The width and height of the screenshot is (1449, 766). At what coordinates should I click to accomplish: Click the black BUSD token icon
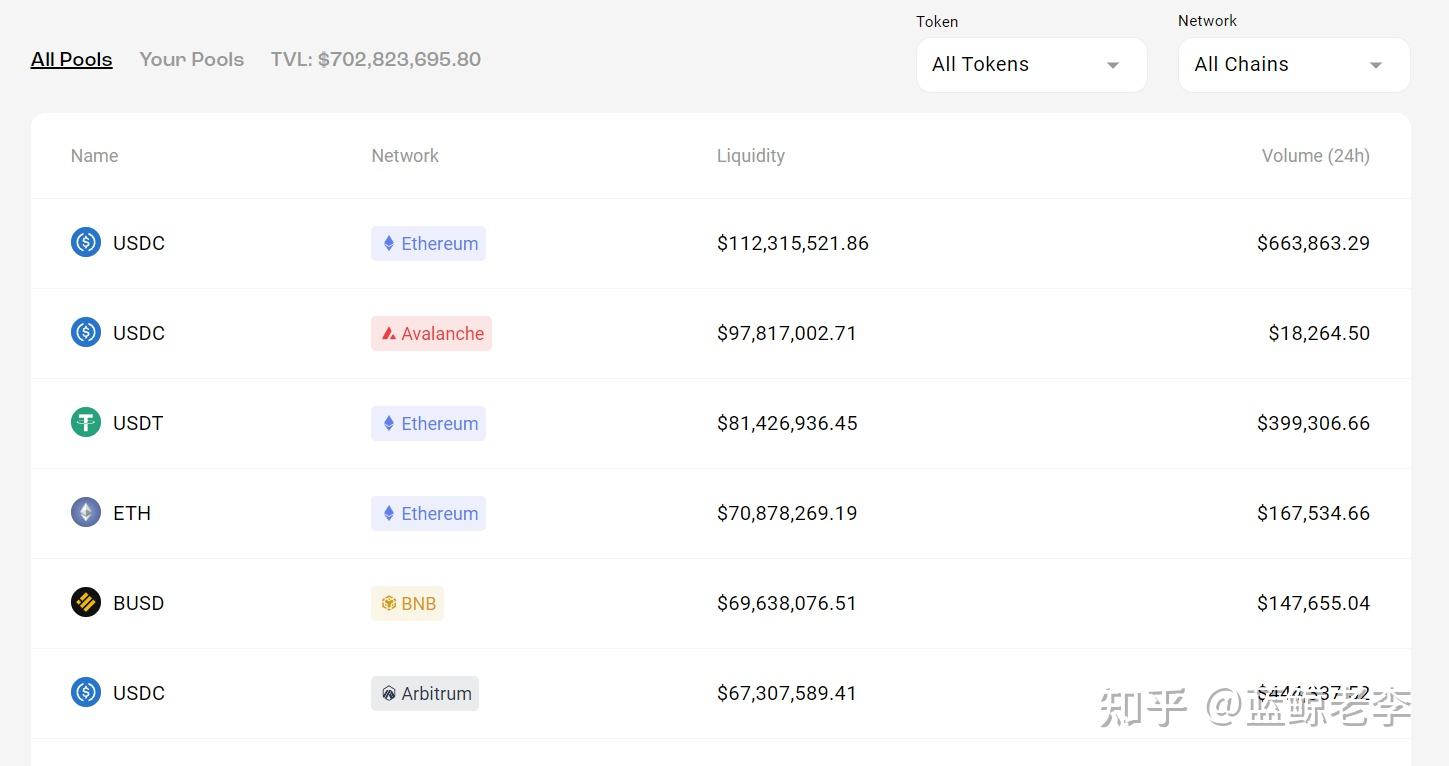tap(86, 602)
